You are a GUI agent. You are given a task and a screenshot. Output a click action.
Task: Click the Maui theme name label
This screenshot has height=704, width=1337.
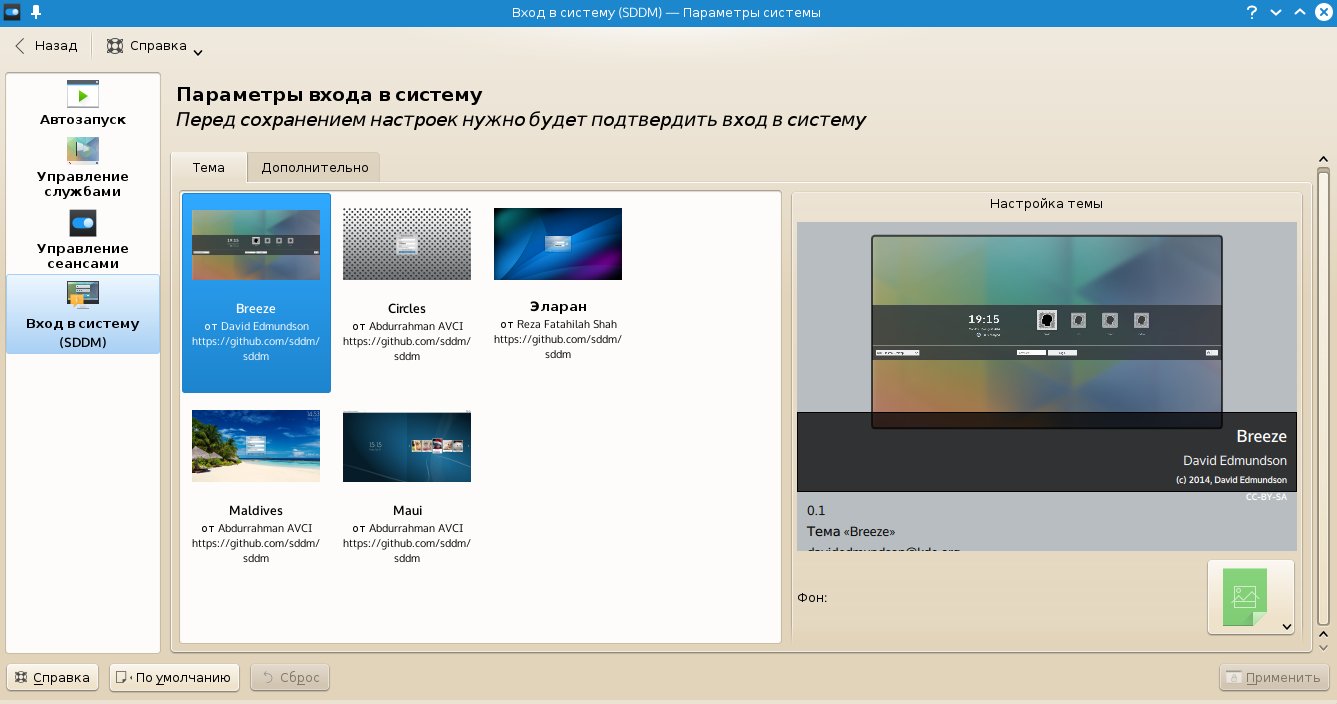[x=407, y=511]
